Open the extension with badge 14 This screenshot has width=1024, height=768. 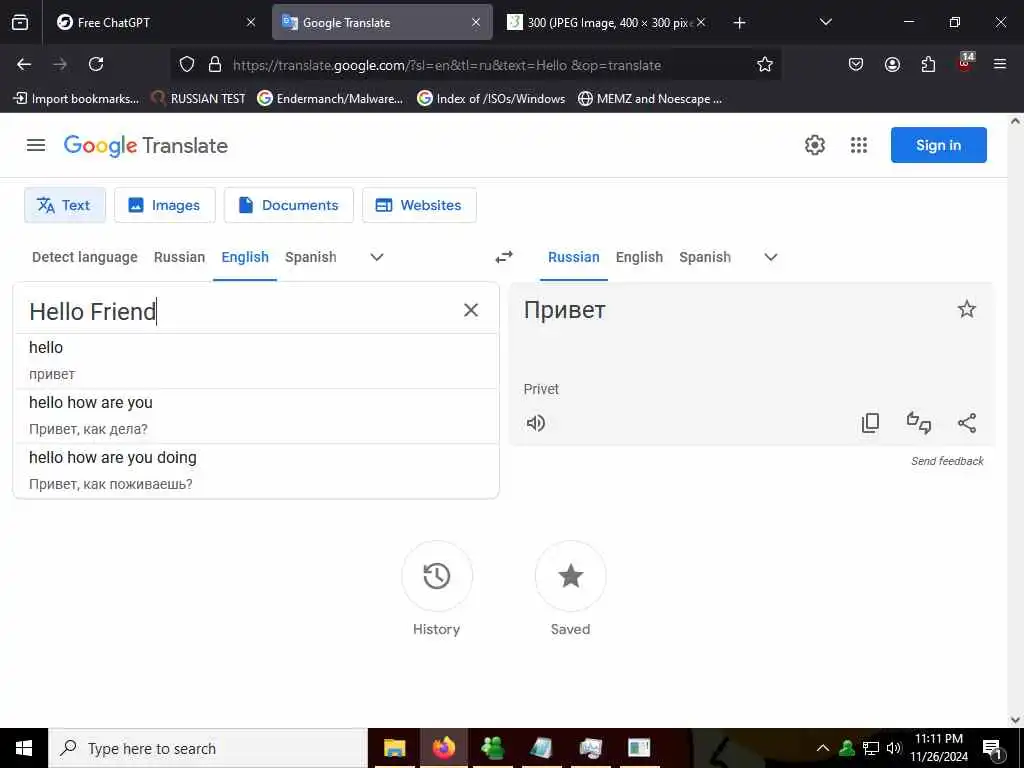pos(965,63)
